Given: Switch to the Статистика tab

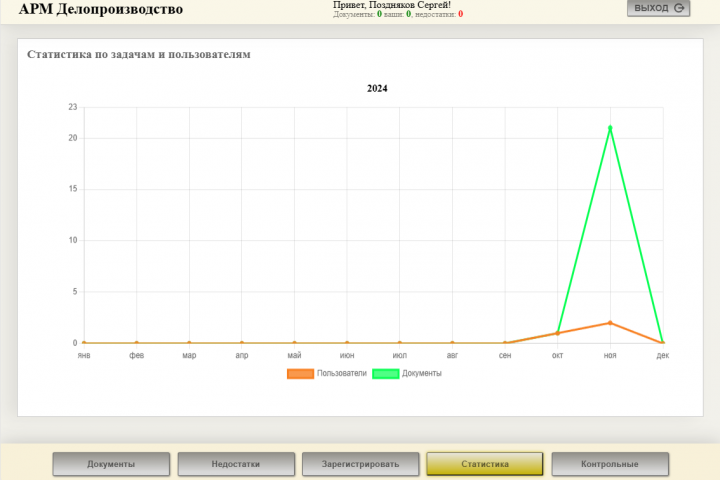Looking at the screenshot, I should 485,464.
